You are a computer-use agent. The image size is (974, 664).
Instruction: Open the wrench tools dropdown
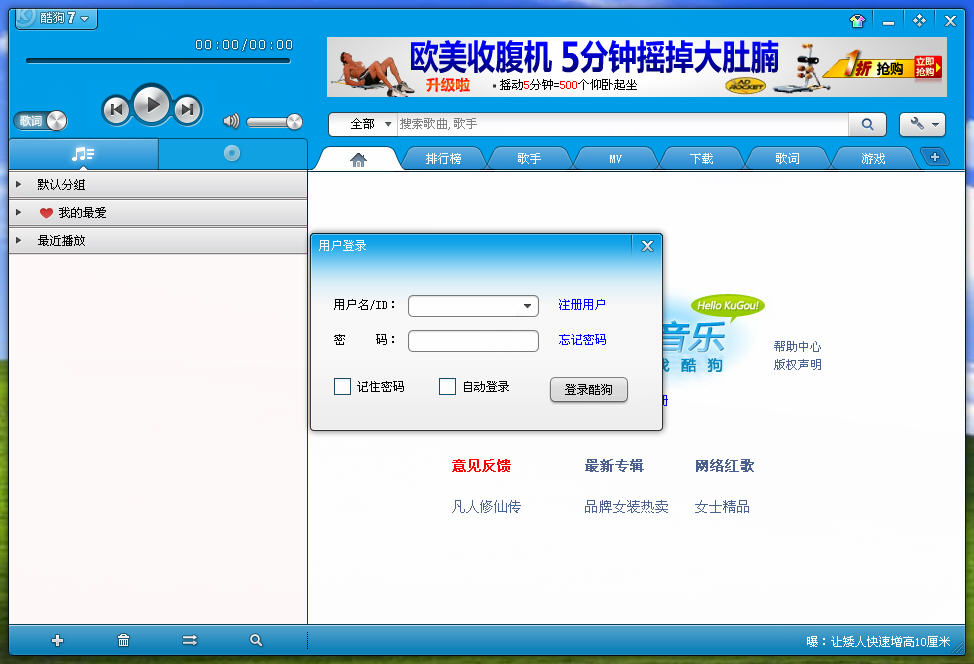click(x=922, y=124)
